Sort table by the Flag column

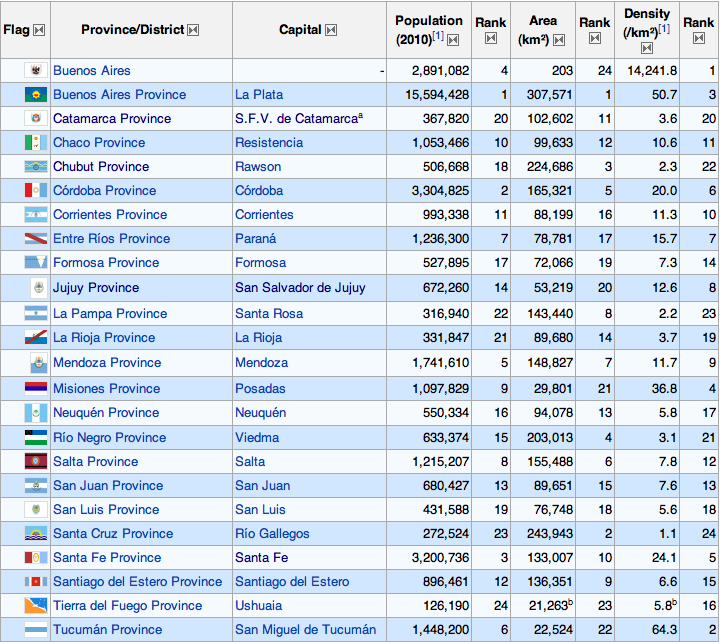click(x=39, y=30)
